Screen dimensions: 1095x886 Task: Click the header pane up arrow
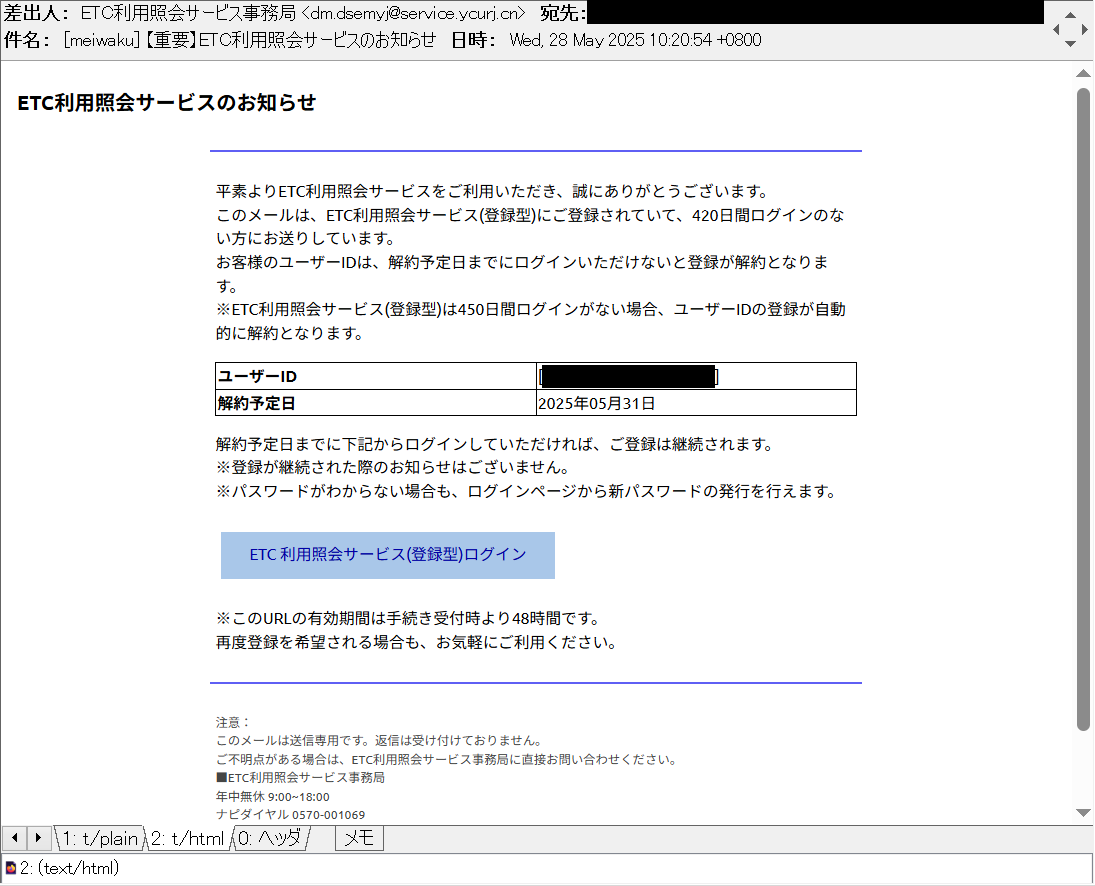click(1070, 15)
